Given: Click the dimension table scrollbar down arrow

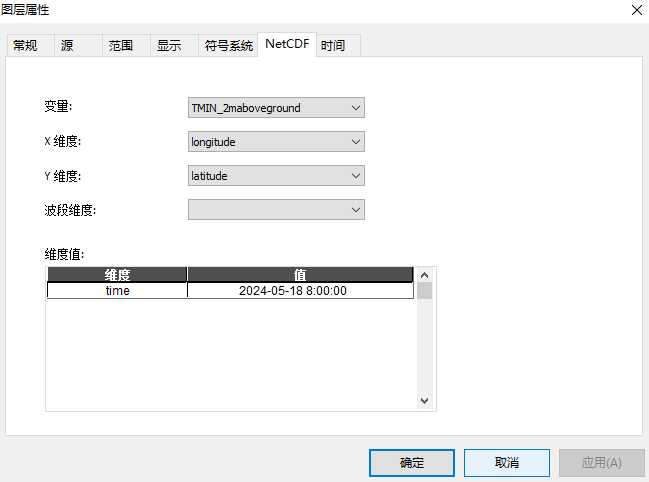Looking at the screenshot, I should [425, 400].
